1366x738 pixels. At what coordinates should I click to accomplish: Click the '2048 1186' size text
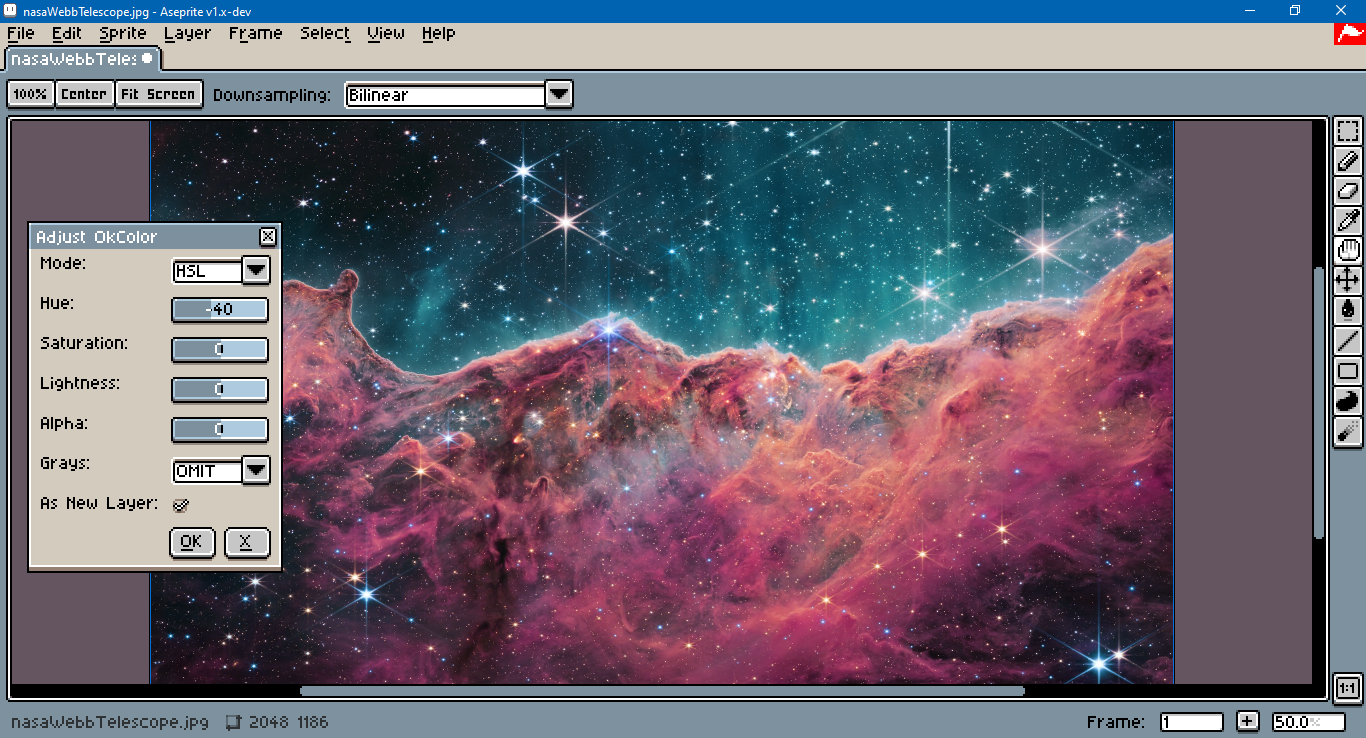pyautogui.click(x=288, y=722)
